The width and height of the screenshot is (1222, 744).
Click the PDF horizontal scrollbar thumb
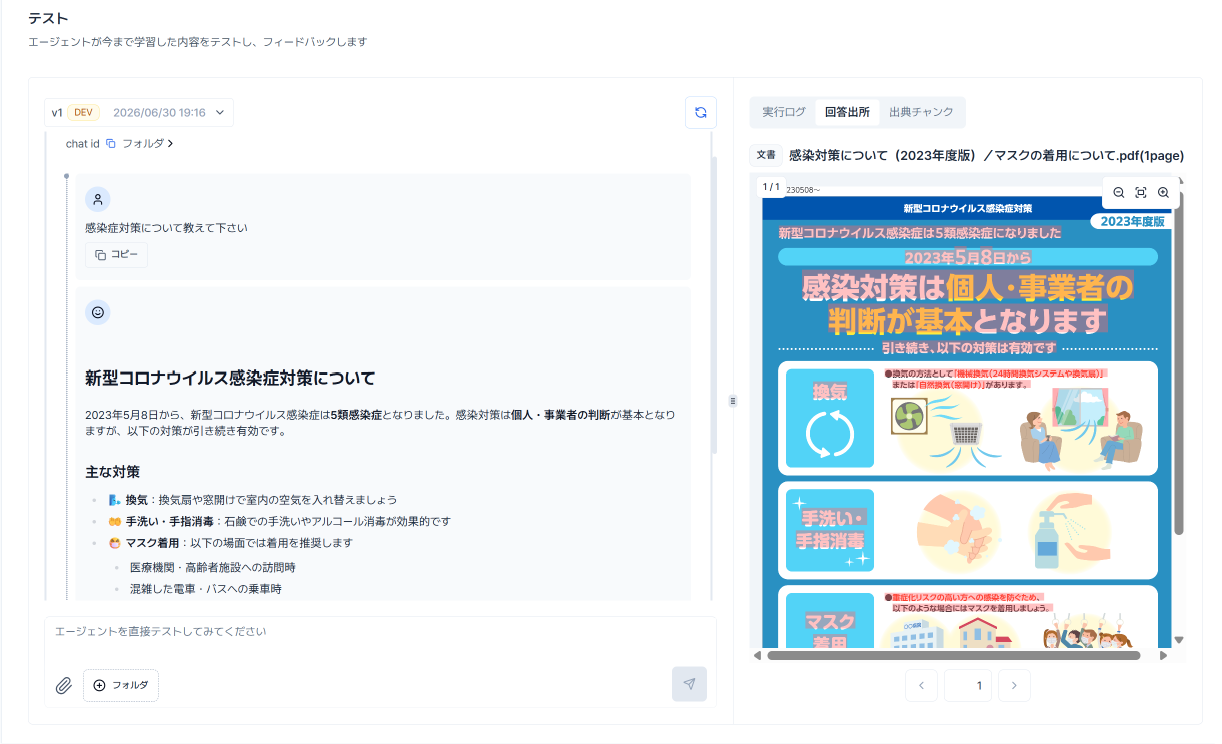click(x=953, y=656)
